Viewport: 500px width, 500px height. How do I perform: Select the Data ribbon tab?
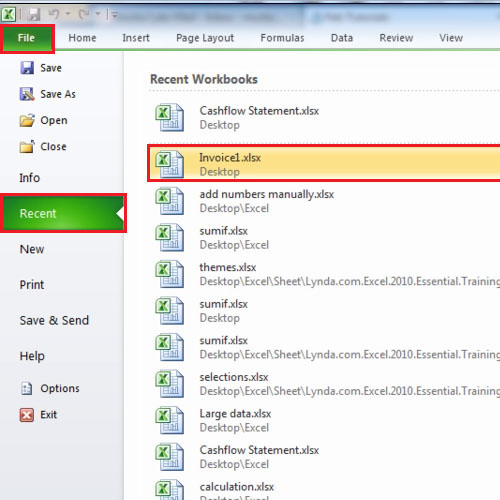[342, 38]
